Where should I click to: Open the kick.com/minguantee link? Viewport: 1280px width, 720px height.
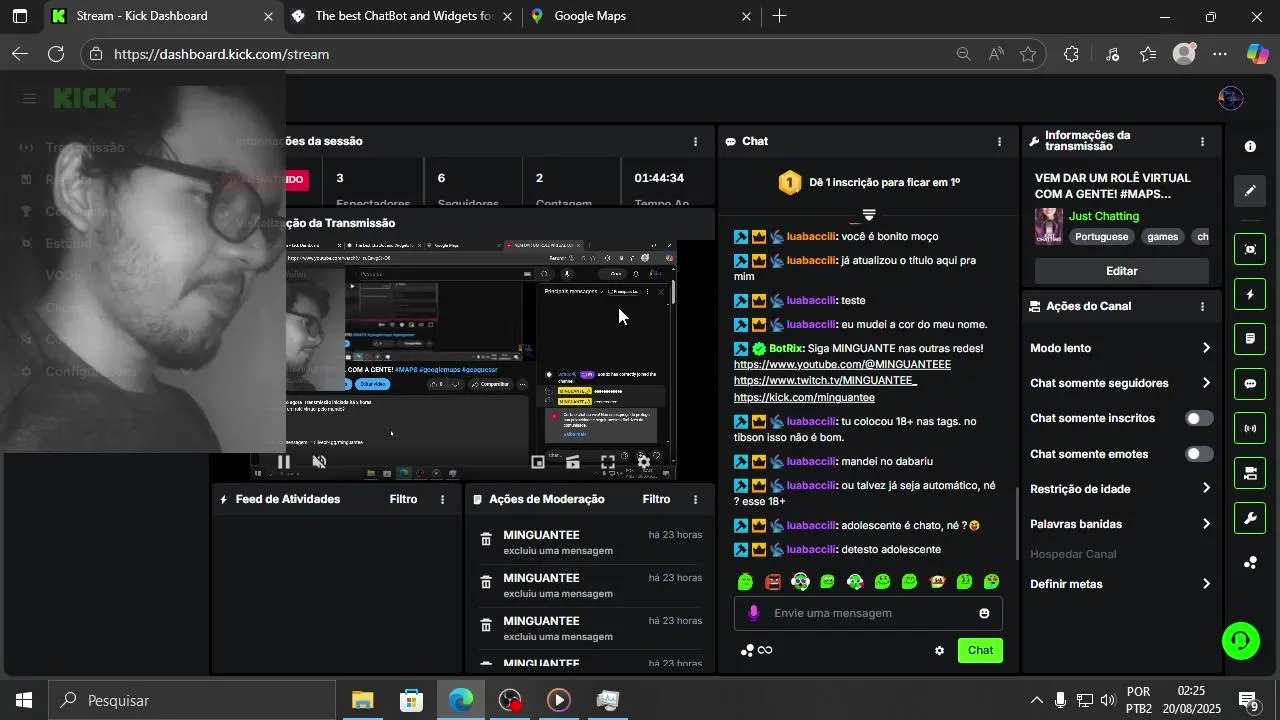[x=804, y=398]
